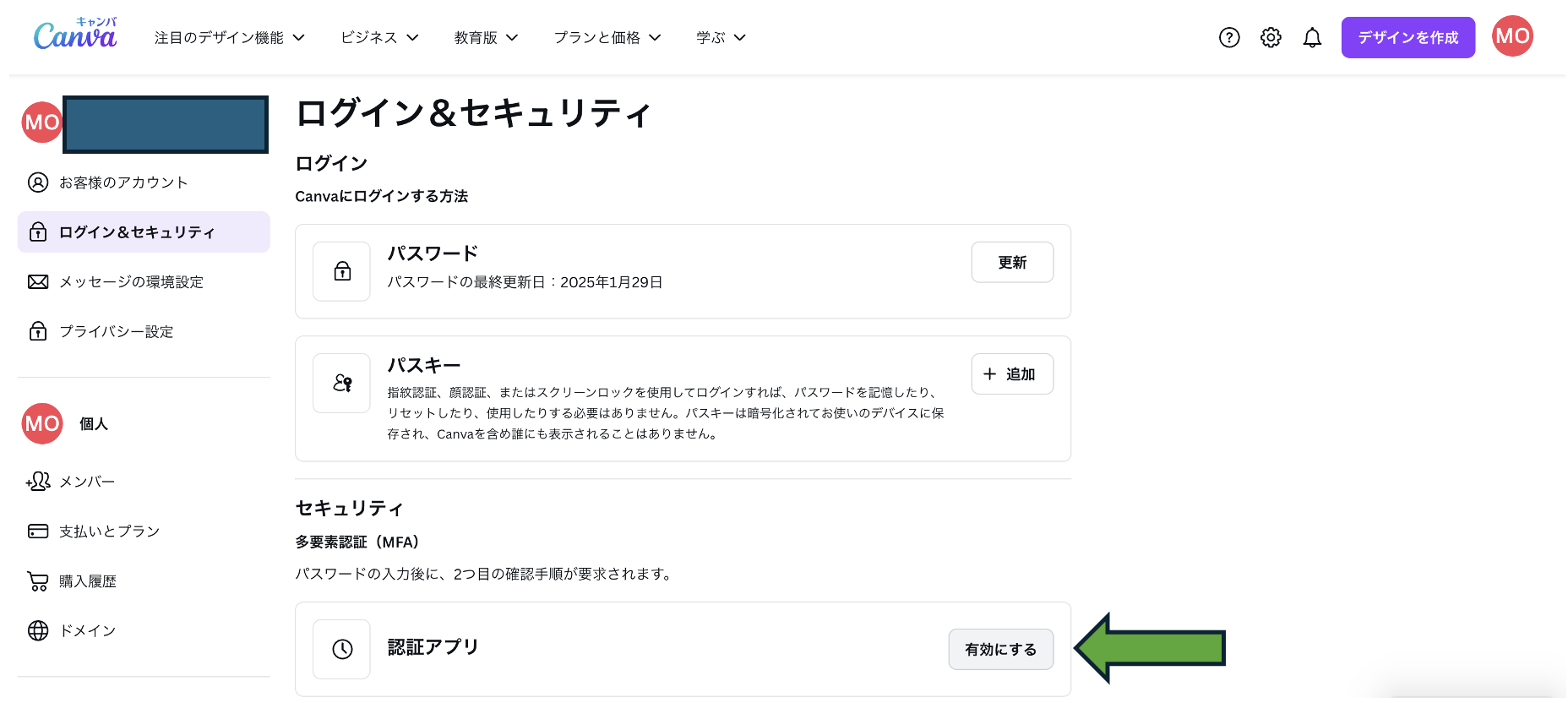This screenshot has width=1568, height=703.
Task: Expand the 注目のデザイン機能 dropdown
Action: [x=230, y=37]
